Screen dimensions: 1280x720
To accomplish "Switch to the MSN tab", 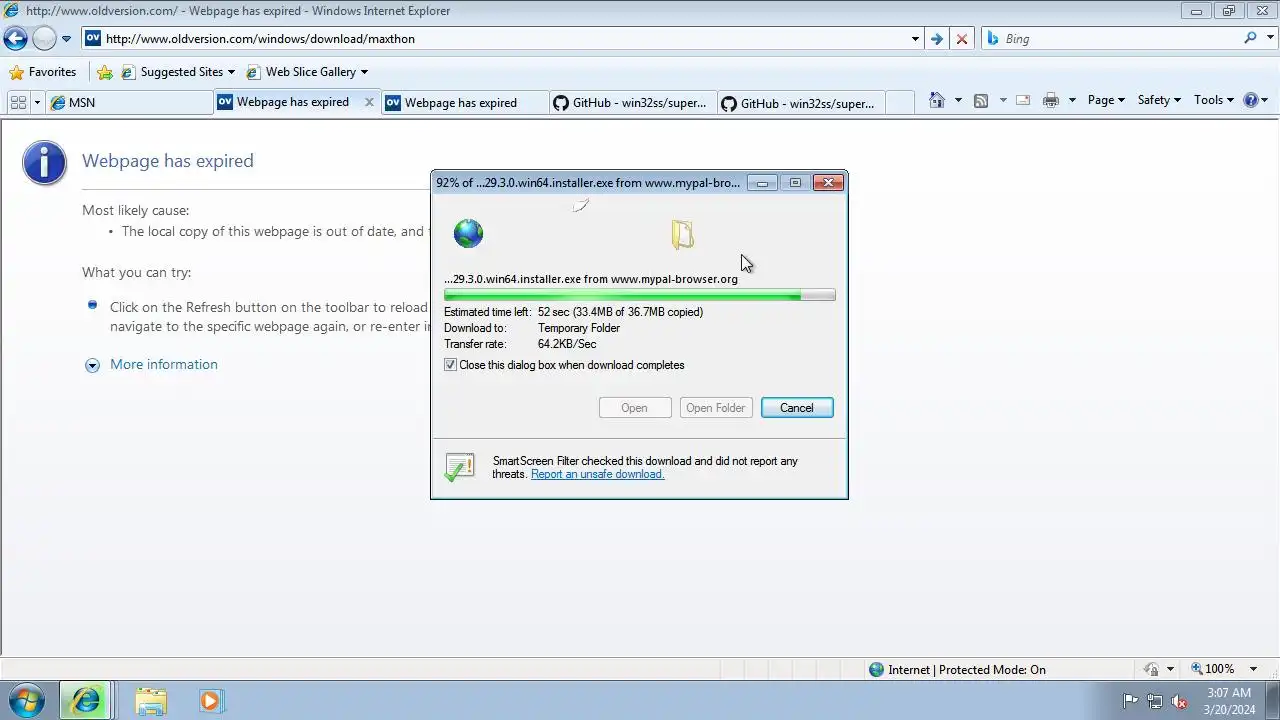I will [x=129, y=102].
